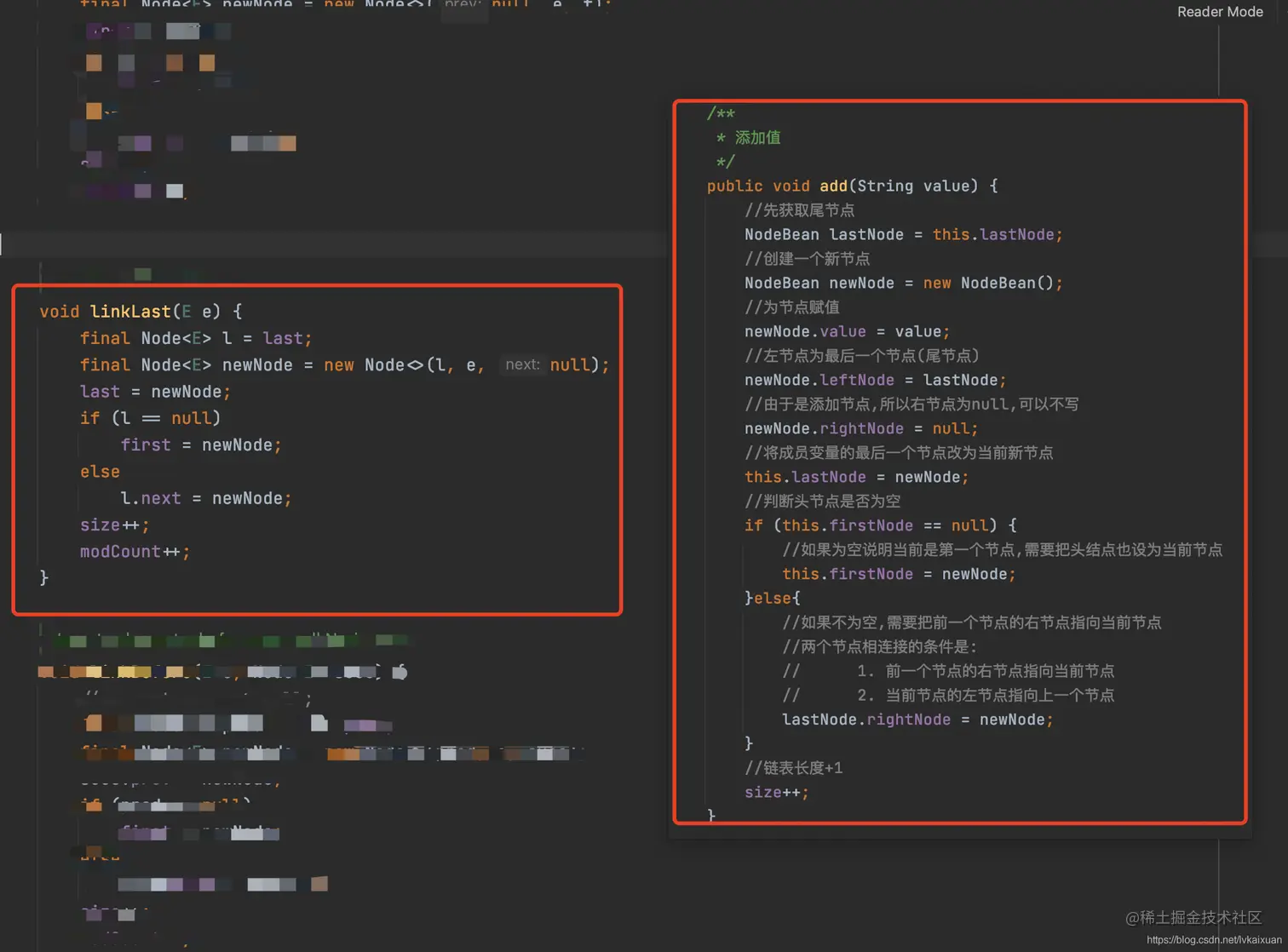The width and height of the screenshot is (1288, 952).
Task: Place cursor on 'last = newNode;' line
Action: [155, 392]
